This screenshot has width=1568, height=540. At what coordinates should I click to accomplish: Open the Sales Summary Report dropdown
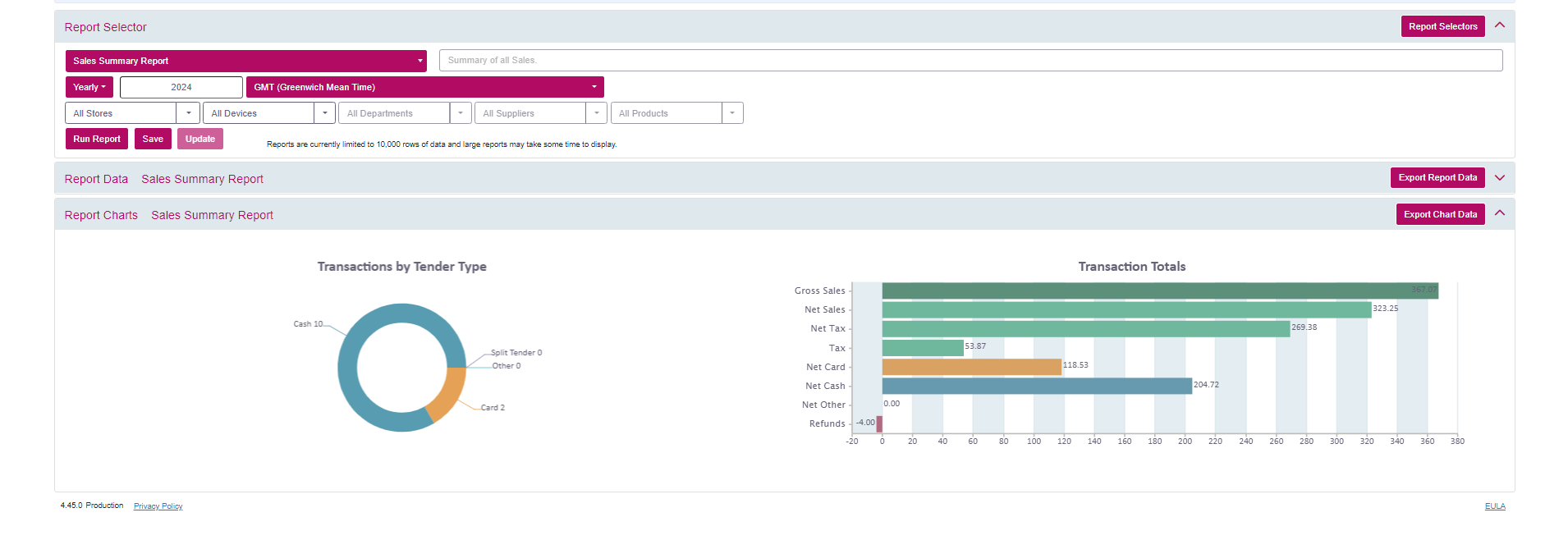(x=245, y=61)
